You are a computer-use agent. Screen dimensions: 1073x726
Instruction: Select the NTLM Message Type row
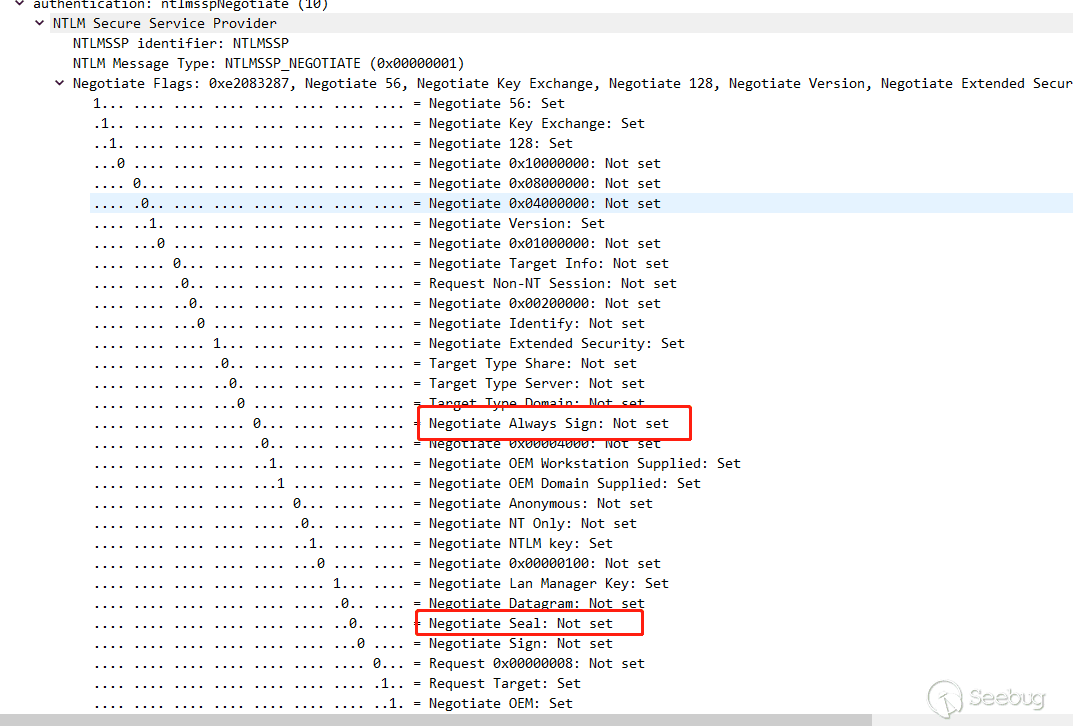click(x=268, y=63)
